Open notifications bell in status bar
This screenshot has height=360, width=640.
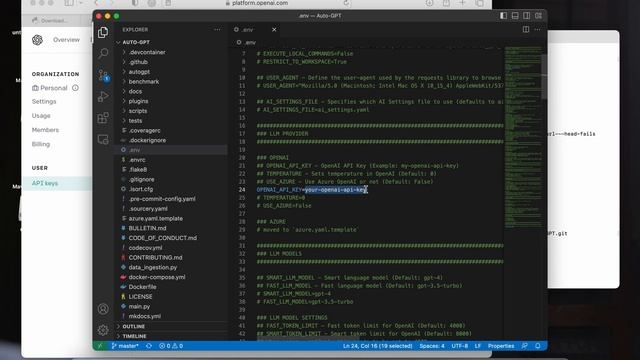tap(538, 346)
